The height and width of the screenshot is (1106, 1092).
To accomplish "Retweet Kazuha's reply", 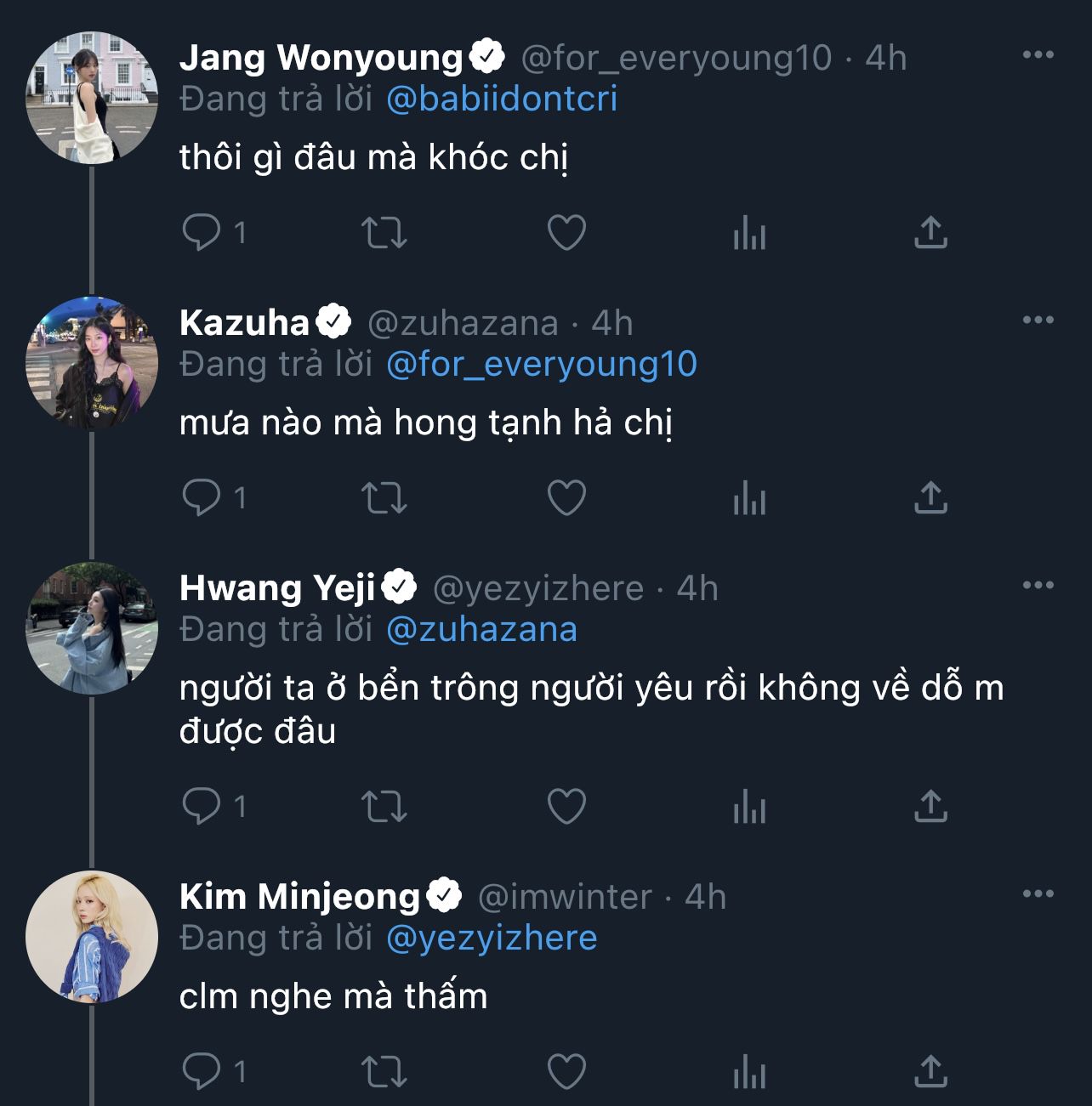I will click(x=384, y=497).
